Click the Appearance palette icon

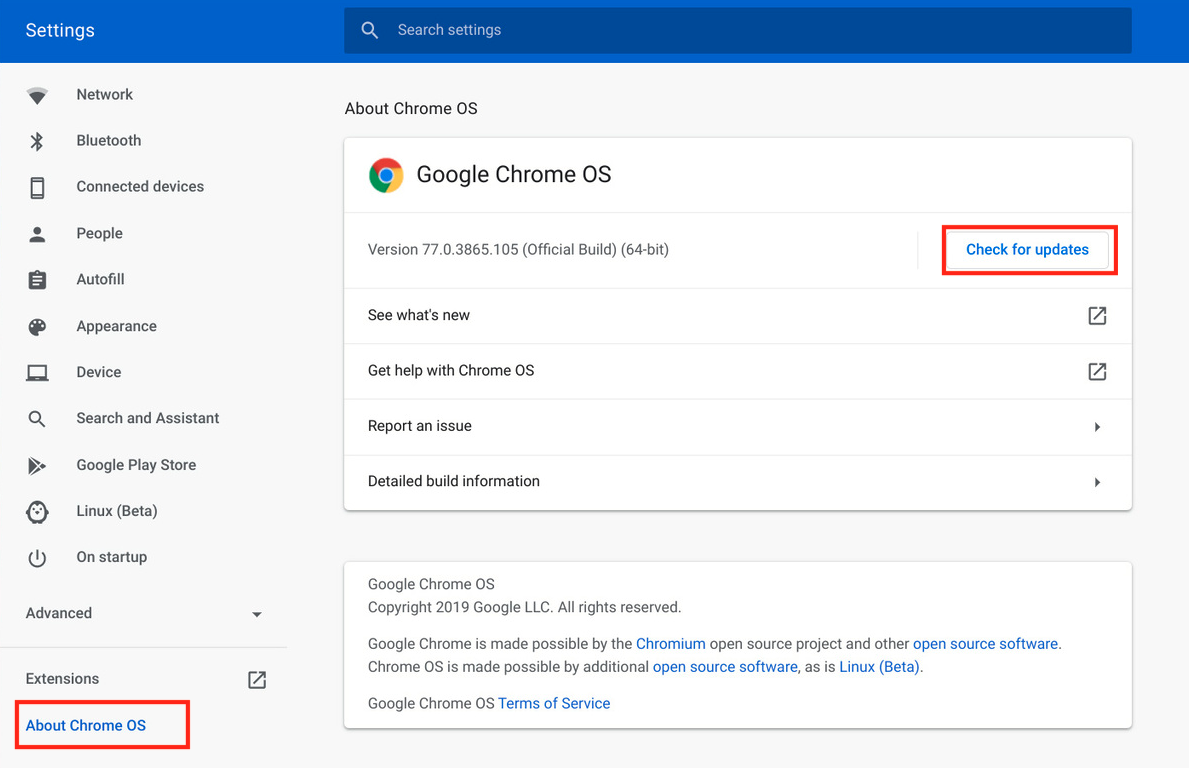click(37, 327)
